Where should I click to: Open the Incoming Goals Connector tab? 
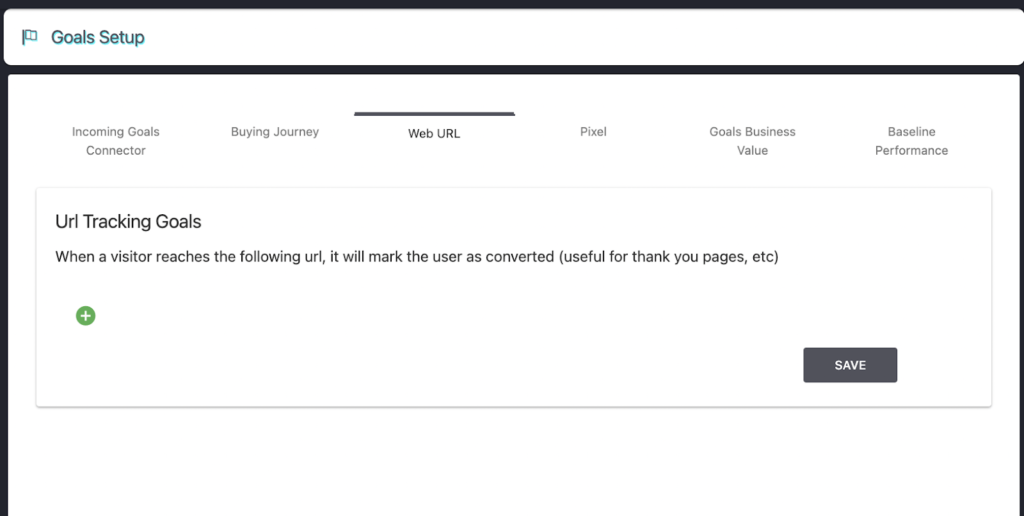click(x=115, y=141)
